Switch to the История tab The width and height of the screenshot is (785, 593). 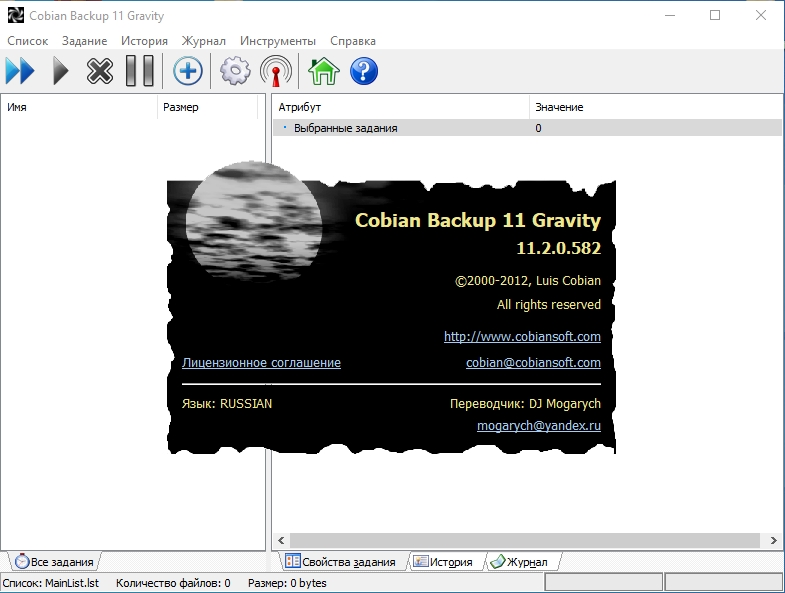coord(443,562)
